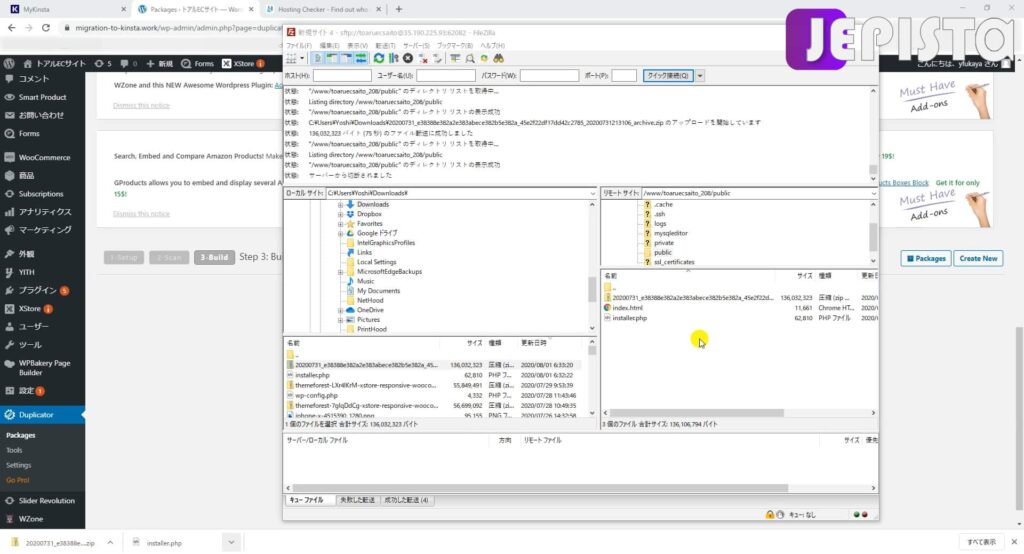Open the FileZilla Site Manager icon
Viewport: 1024px width, 554px height.
click(x=291, y=58)
